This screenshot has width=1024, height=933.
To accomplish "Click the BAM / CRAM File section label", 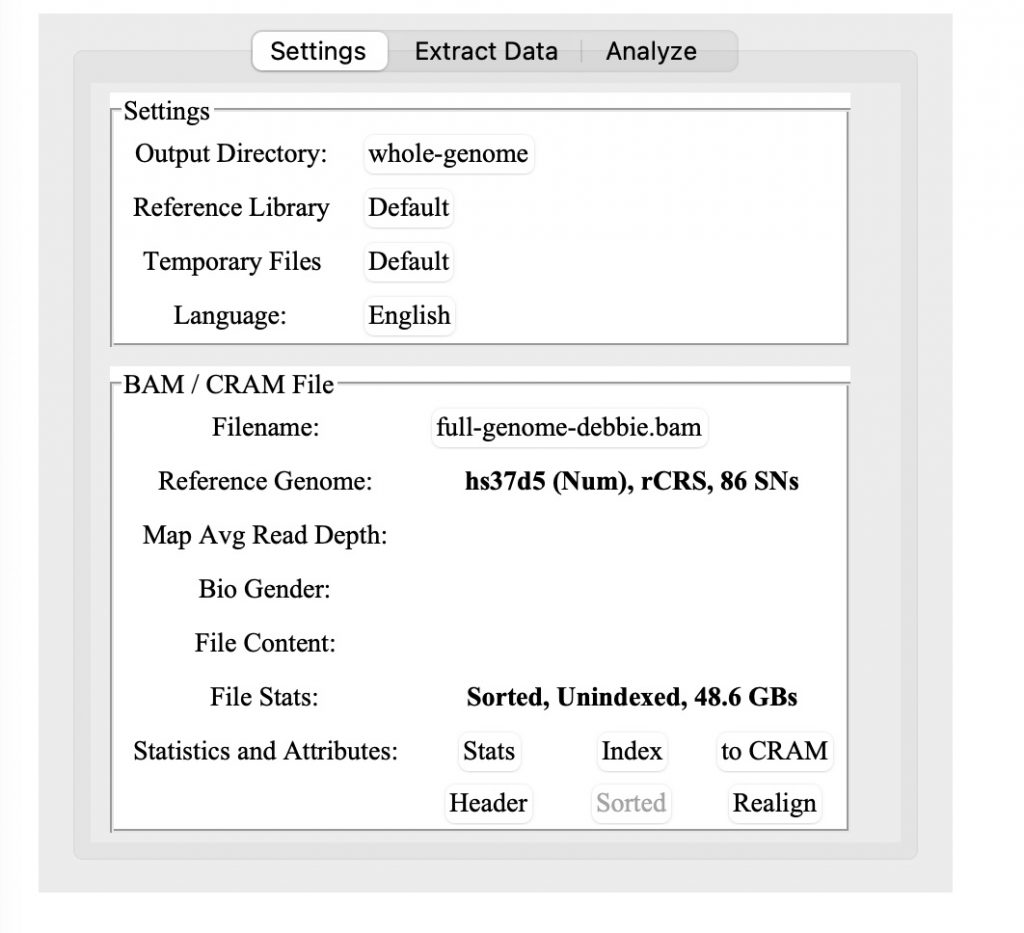I will (x=225, y=384).
